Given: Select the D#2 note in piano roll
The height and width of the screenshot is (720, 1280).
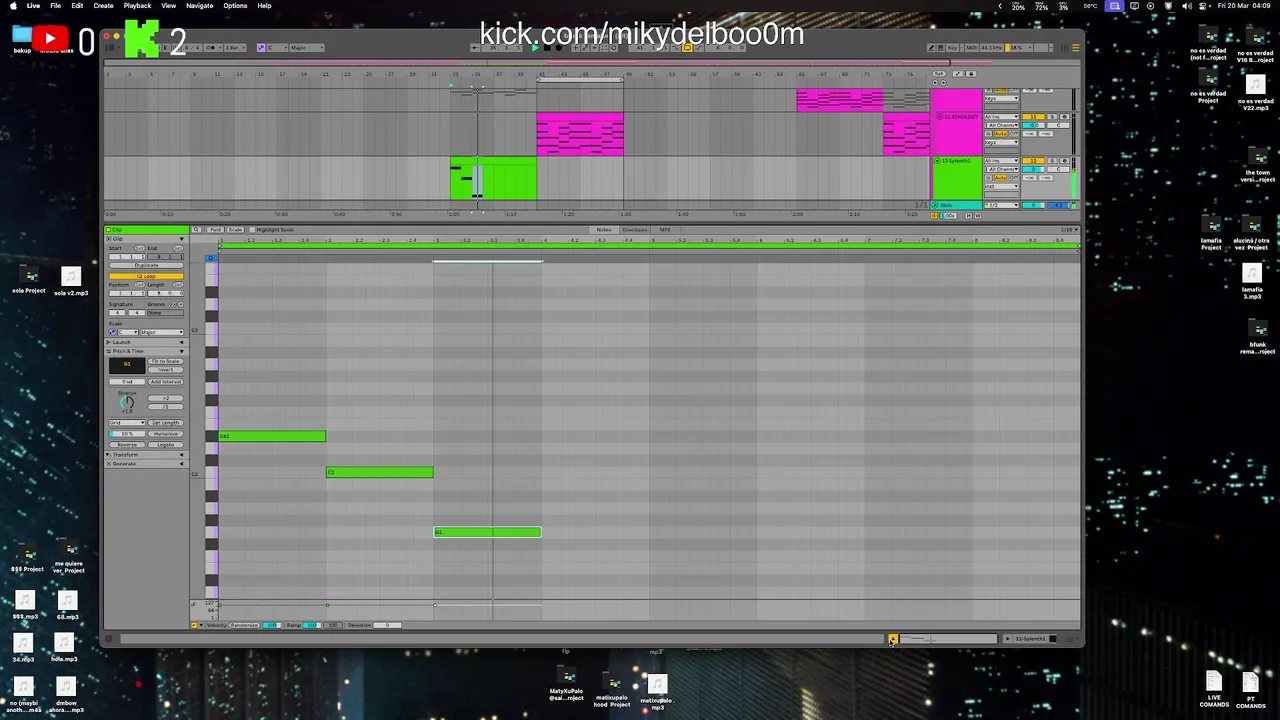Looking at the screenshot, I should [x=272, y=436].
